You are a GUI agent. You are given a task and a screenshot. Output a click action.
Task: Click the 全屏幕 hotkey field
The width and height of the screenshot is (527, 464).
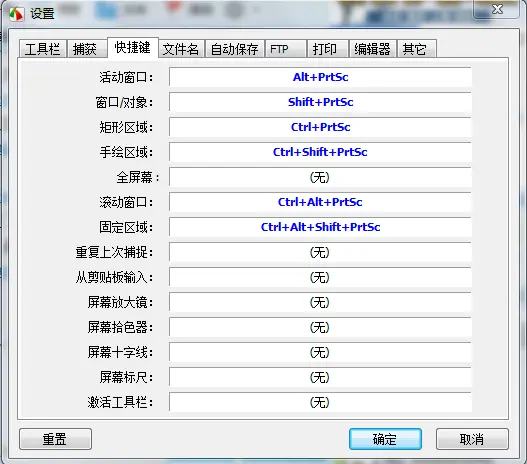click(320, 177)
